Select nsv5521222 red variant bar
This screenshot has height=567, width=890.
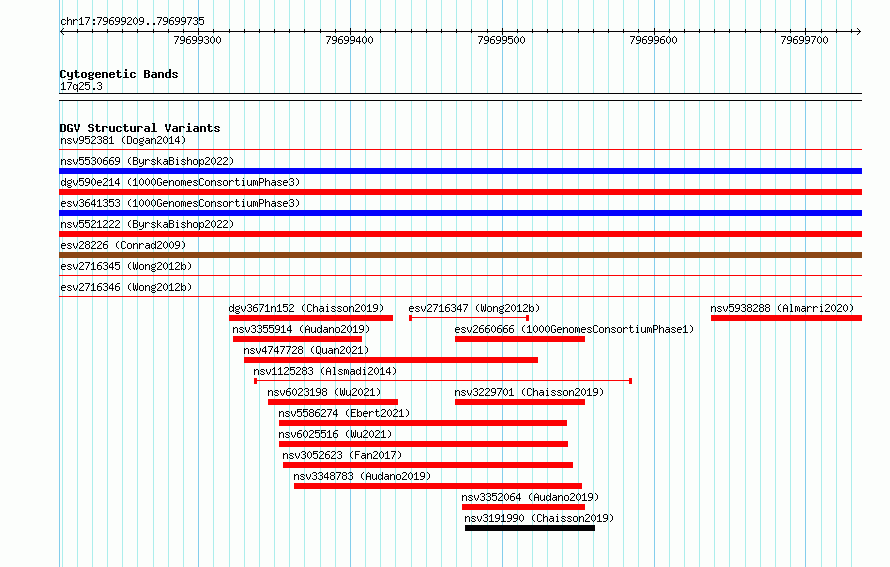pyautogui.click(x=460, y=234)
